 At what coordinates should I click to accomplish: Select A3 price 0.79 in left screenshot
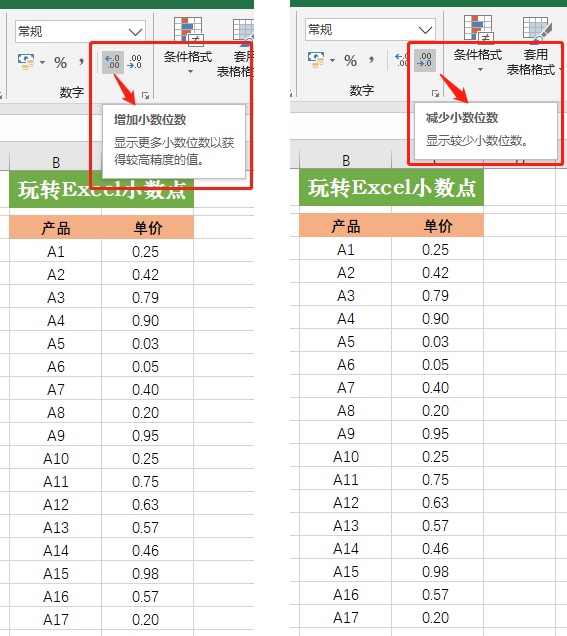click(146, 298)
